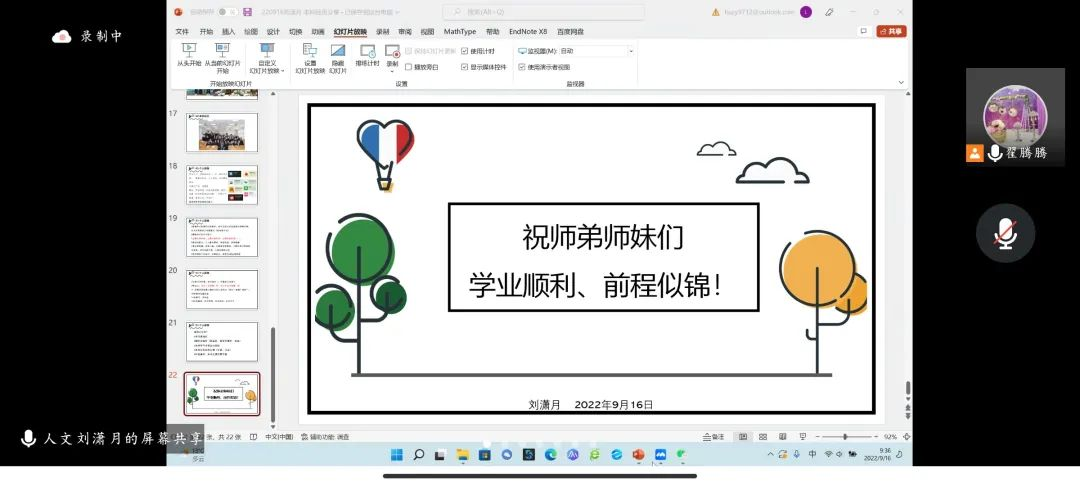Click the red Share (共享) button
This screenshot has width=1080, height=486.
click(890, 31)
